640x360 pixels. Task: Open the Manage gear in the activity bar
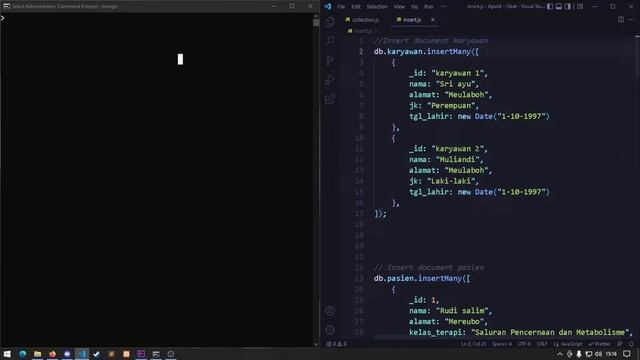click(330, 330)
